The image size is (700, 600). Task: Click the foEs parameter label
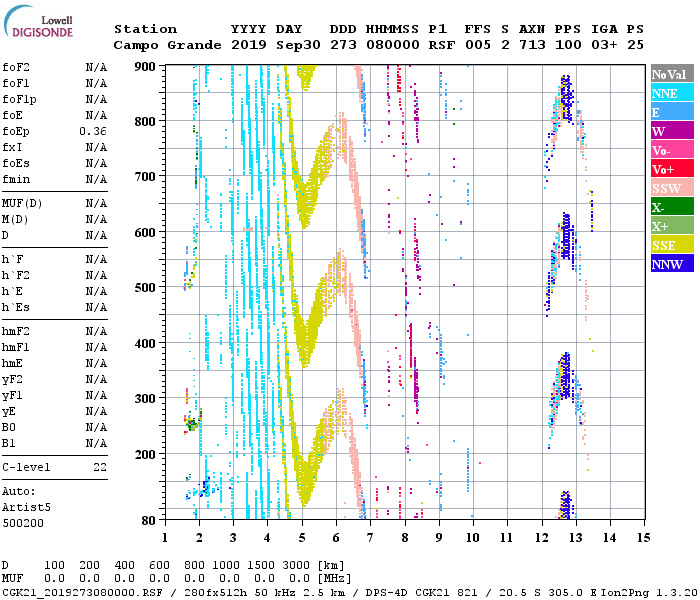tap(16, 163)
